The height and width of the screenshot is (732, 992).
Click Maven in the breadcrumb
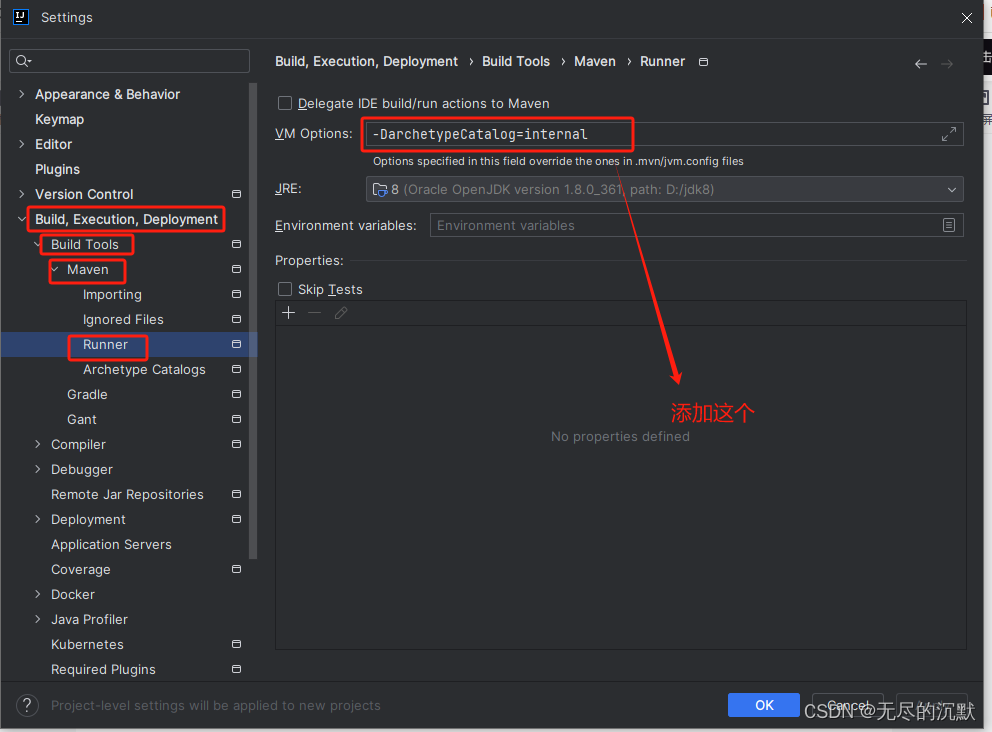tap(595, 61)
